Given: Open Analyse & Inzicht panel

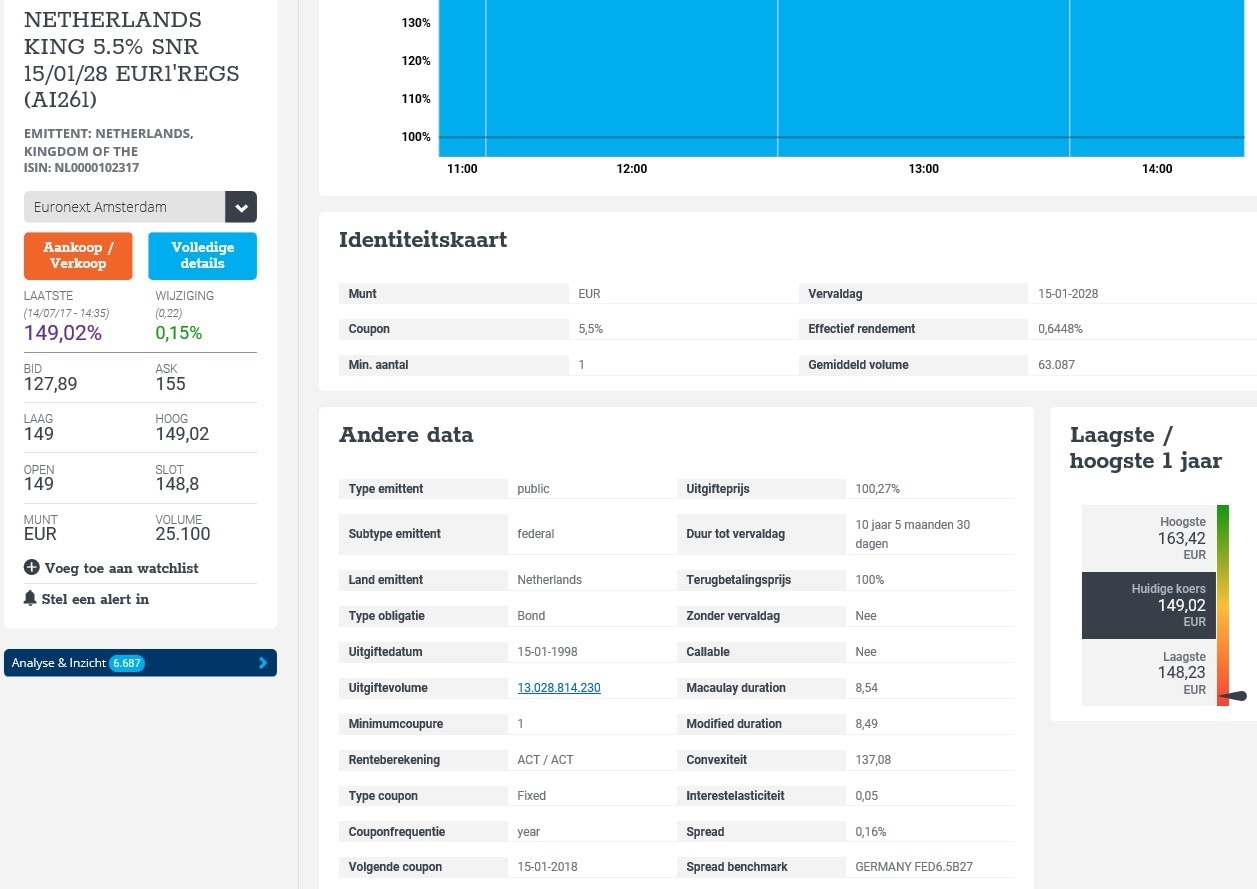Looking at the screenshot, I should point(140,663).
